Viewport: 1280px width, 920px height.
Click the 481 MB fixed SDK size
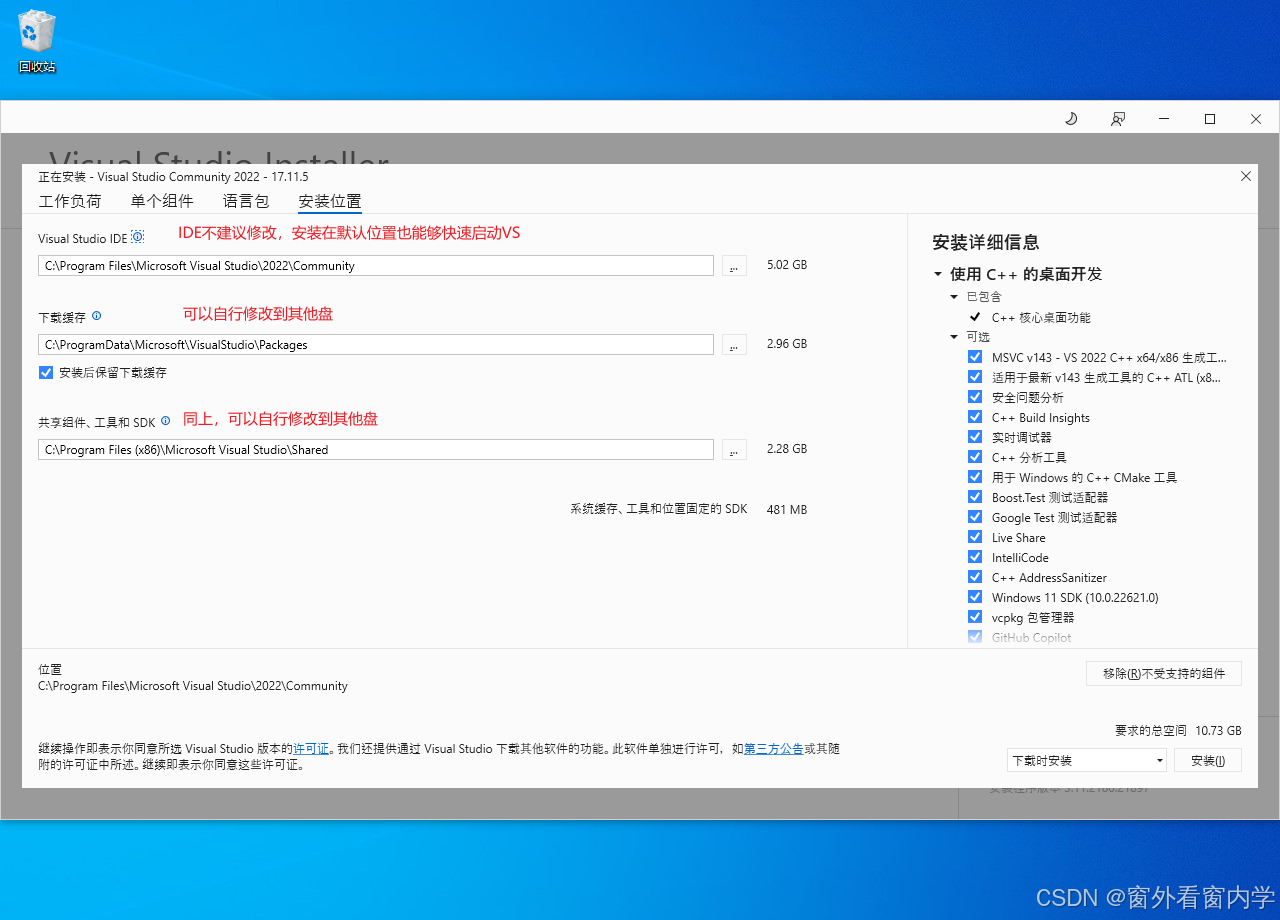[x=787, y=509]
